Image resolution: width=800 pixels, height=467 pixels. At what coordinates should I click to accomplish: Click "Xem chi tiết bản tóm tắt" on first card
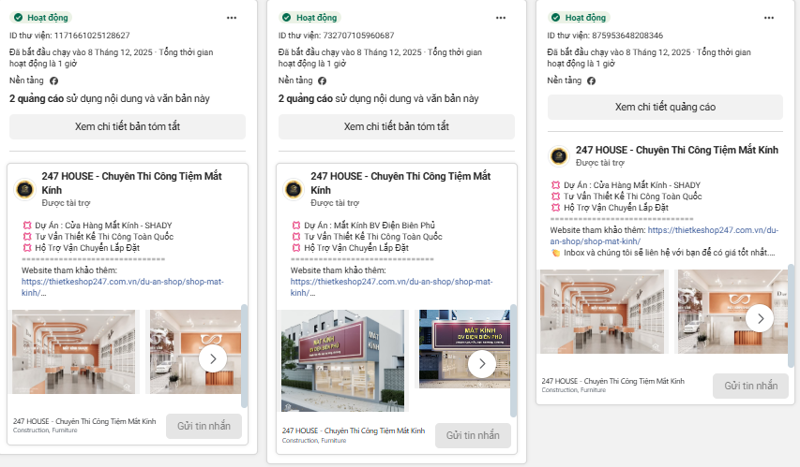[127, 127]
